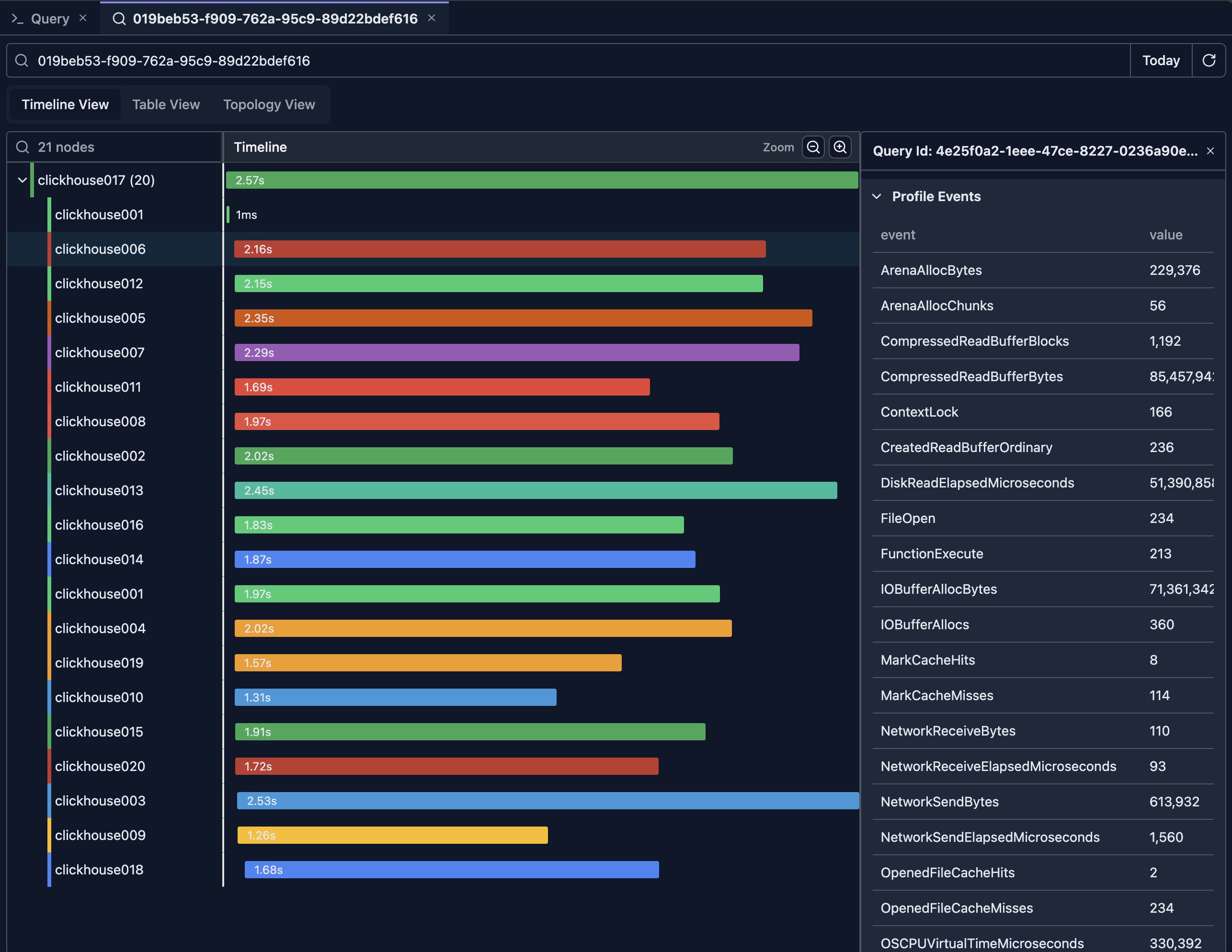Viewport: 1232px width, 952px height.
Task: Open the Query tab
Action: pos(50,18)
